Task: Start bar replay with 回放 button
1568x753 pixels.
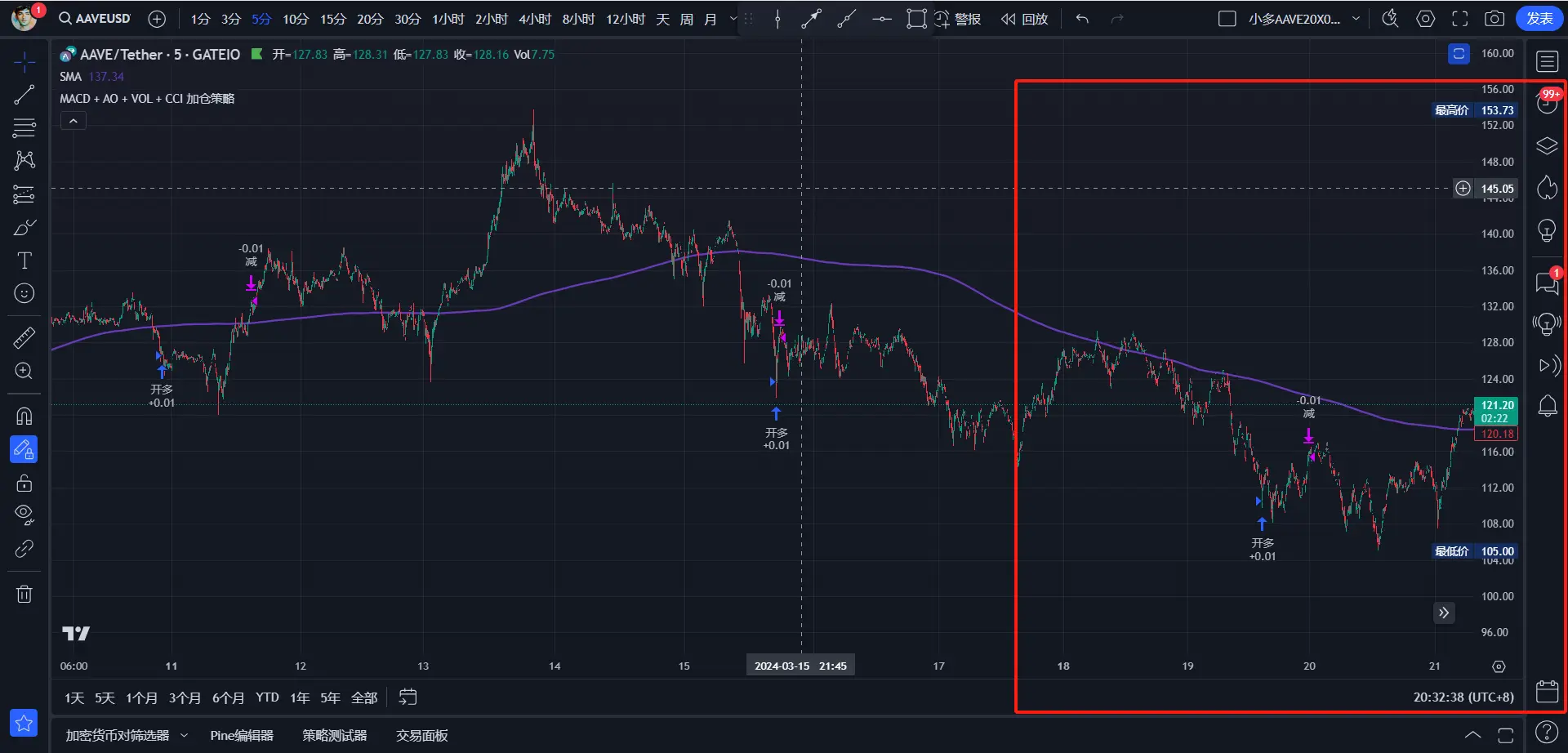Action: pyautogui.click(x=1025, y=19)
